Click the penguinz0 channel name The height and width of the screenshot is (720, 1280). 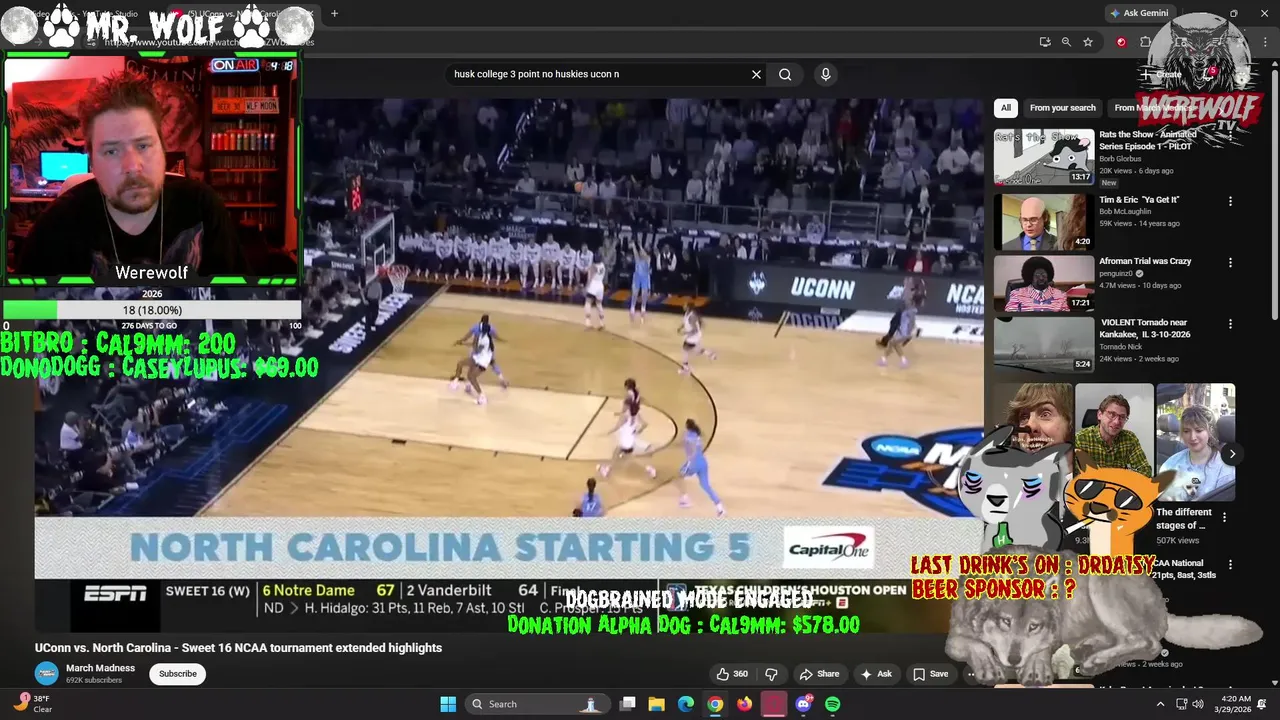pyautogui.click(x=1116, y=273)
